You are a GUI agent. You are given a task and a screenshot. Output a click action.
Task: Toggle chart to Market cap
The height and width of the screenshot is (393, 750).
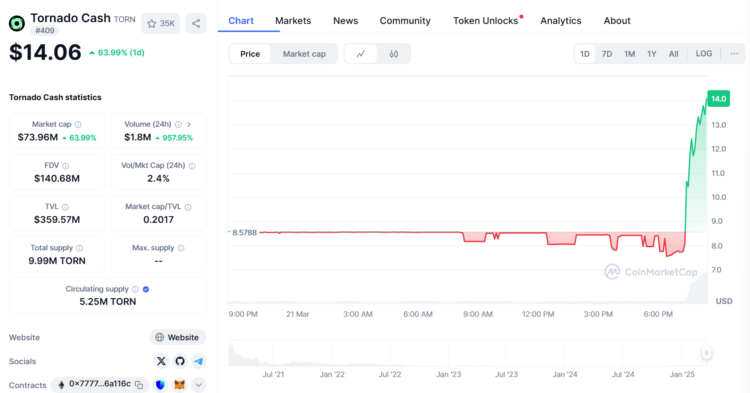(x=304, y=54)
